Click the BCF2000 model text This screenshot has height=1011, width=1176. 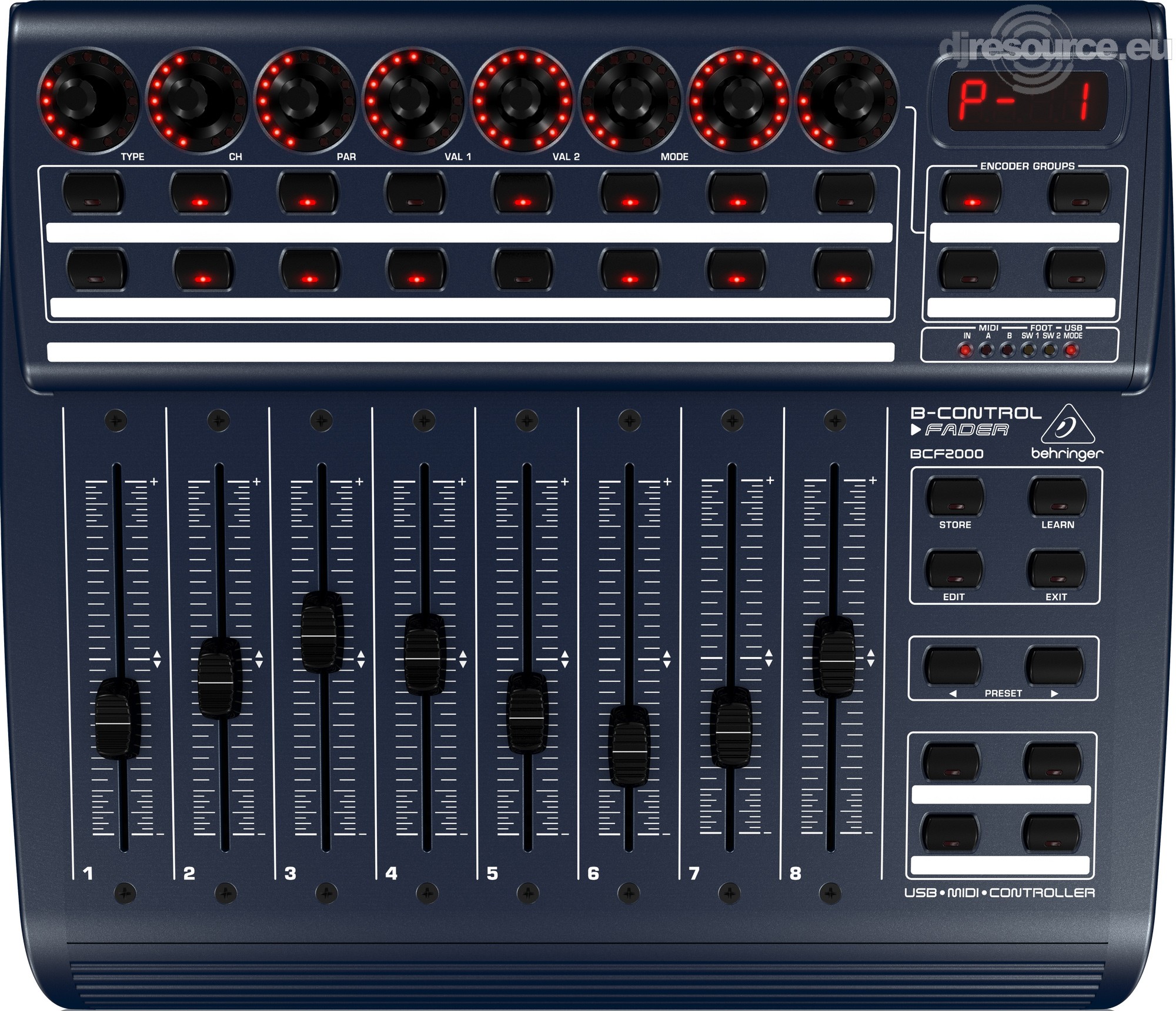coord(947,454)
